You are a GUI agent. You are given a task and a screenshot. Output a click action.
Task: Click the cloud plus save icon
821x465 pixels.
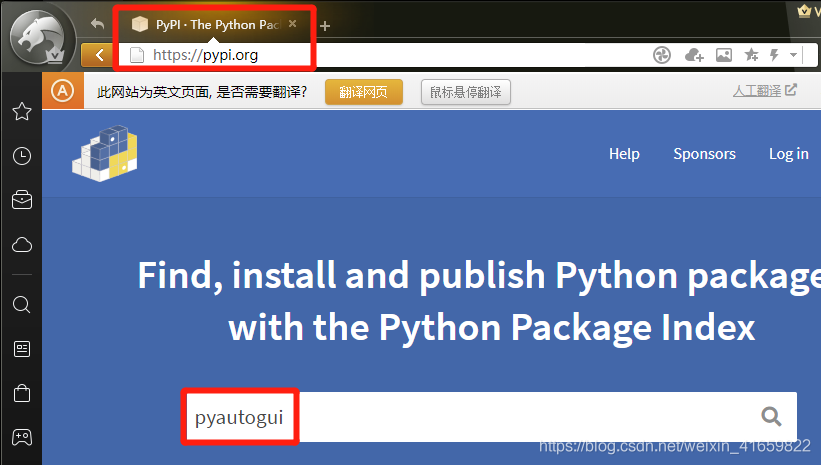(x=694, y=54)
